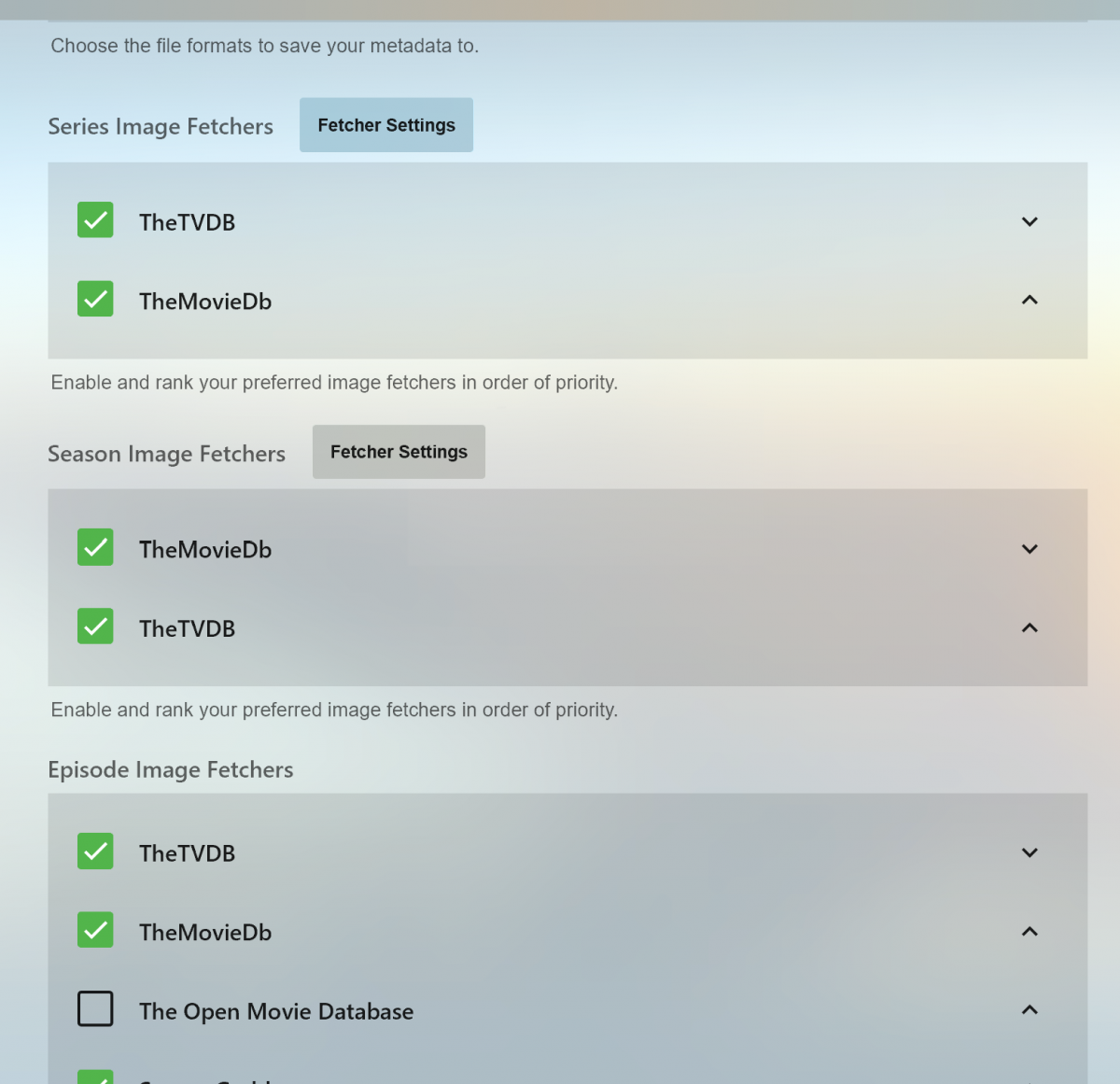Image resolution: width=1120 pixels, height=1084 pixels.
Task: Uncheck TheTVDB in Episode Image Fetchers
Action: pyautogui.click(x=95, y=852)
